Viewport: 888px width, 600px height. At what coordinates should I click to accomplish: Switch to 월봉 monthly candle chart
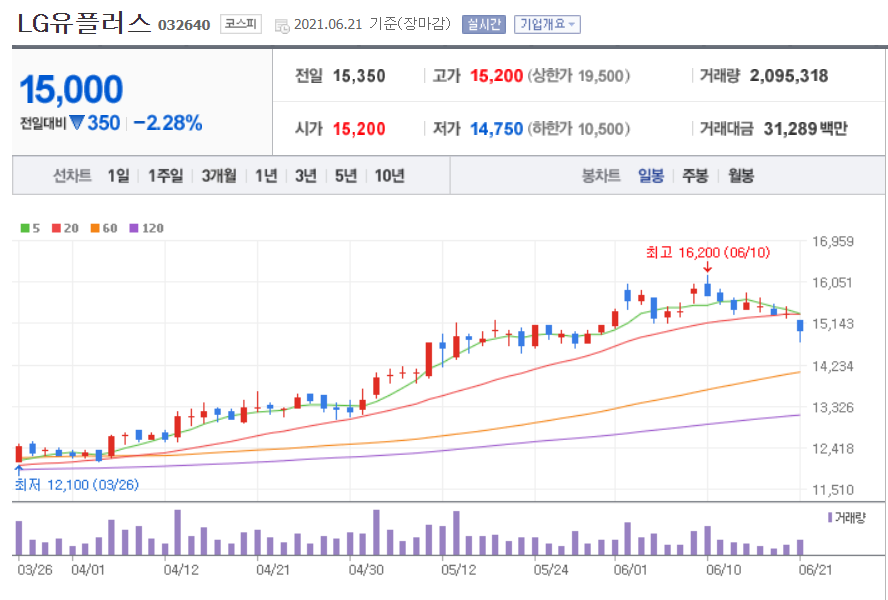coord(741,176)
